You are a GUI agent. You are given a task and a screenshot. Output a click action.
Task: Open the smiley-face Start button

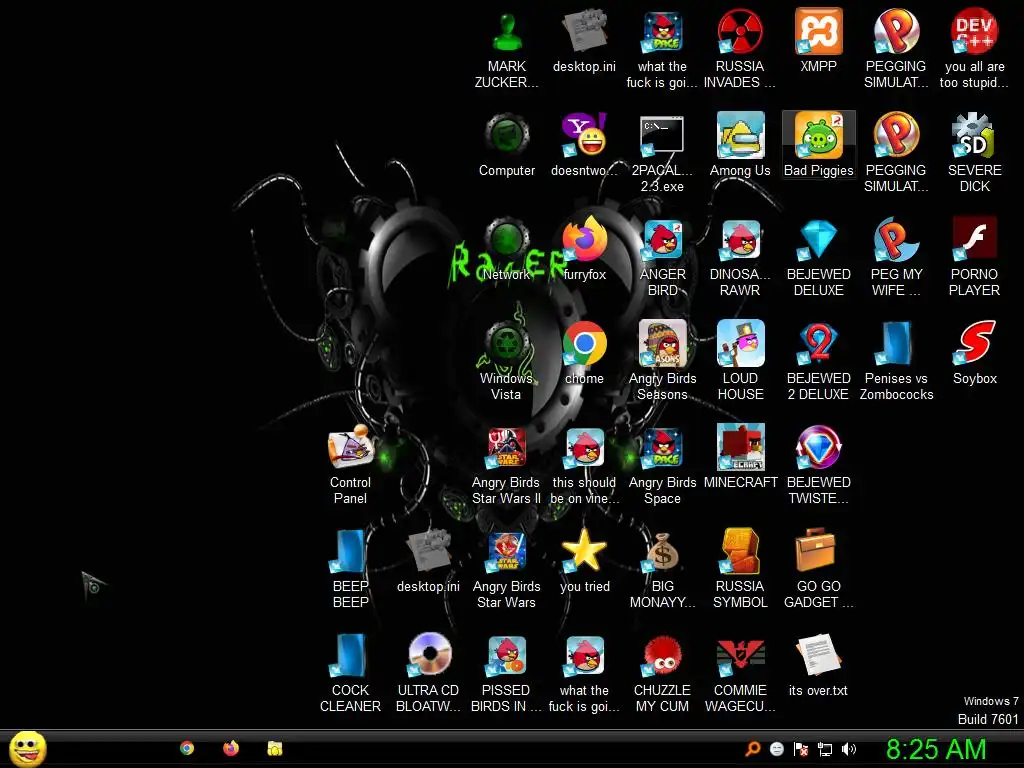27,748
